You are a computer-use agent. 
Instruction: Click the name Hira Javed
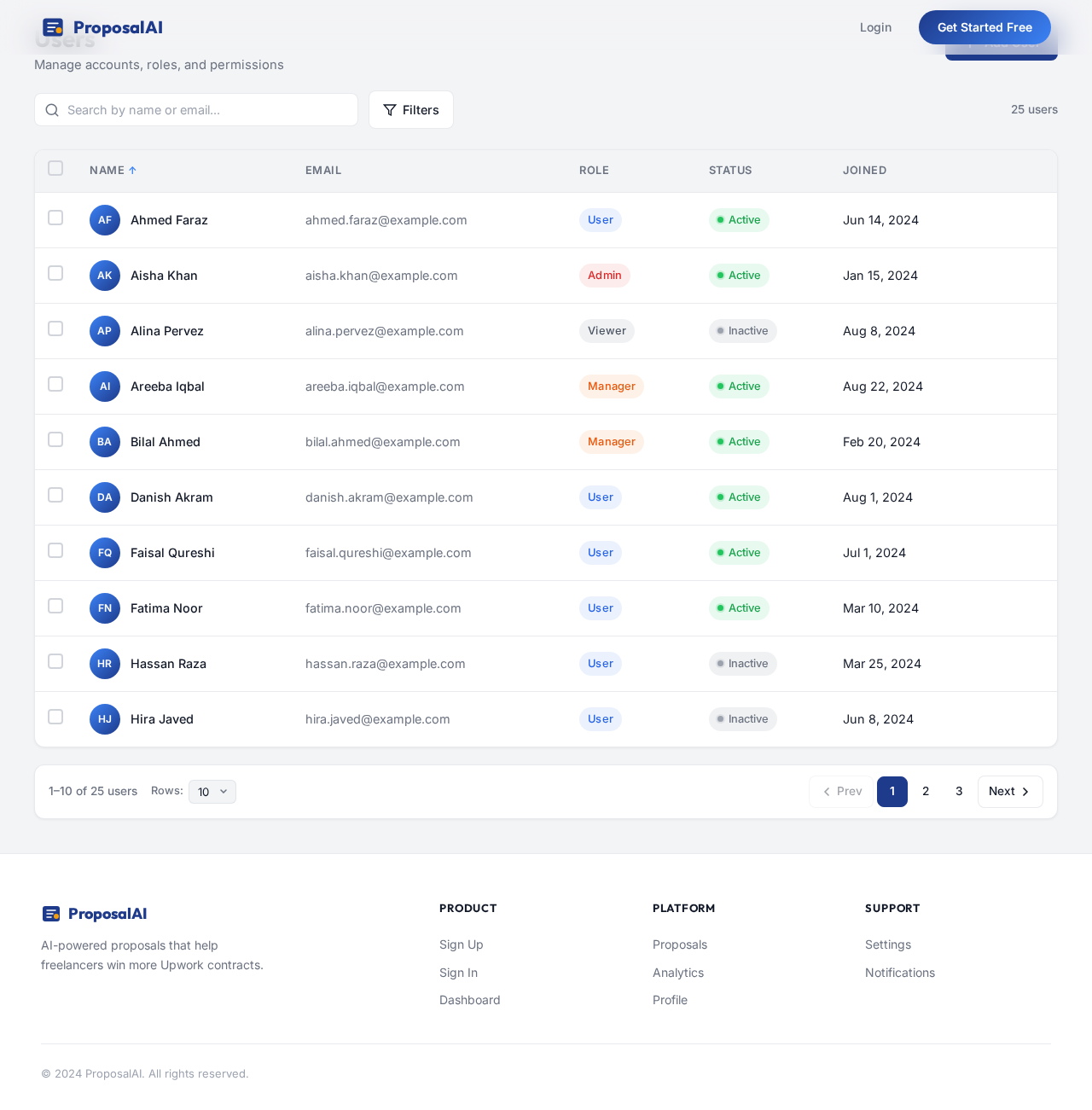[162, 719]
